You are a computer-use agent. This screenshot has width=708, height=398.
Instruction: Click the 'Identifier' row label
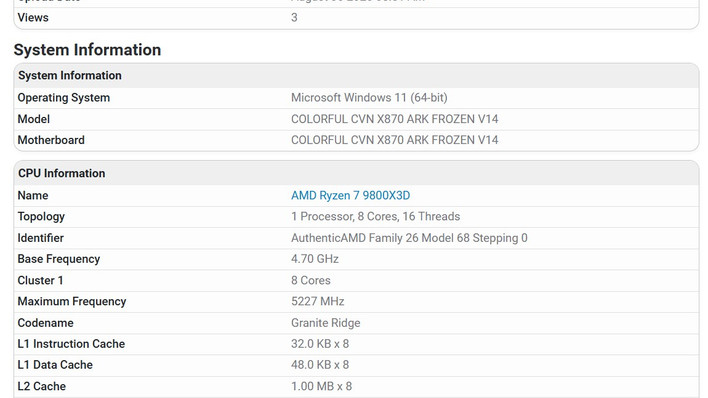tap(41, 238)
